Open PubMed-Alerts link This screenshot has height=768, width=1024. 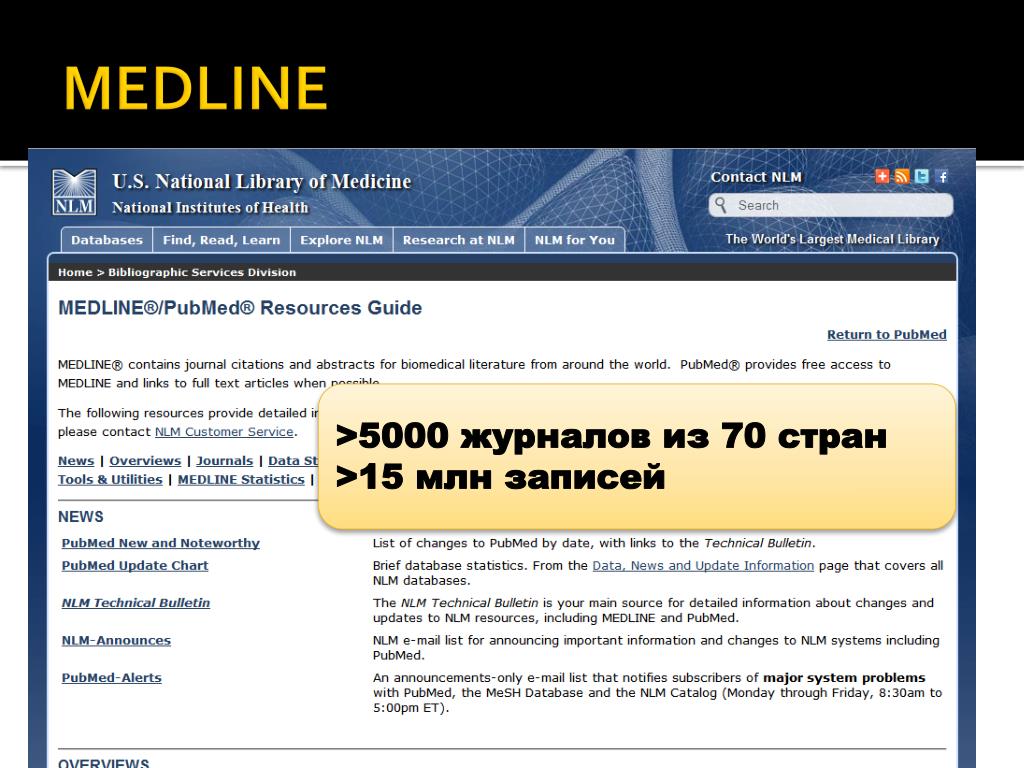coord(112,678)
